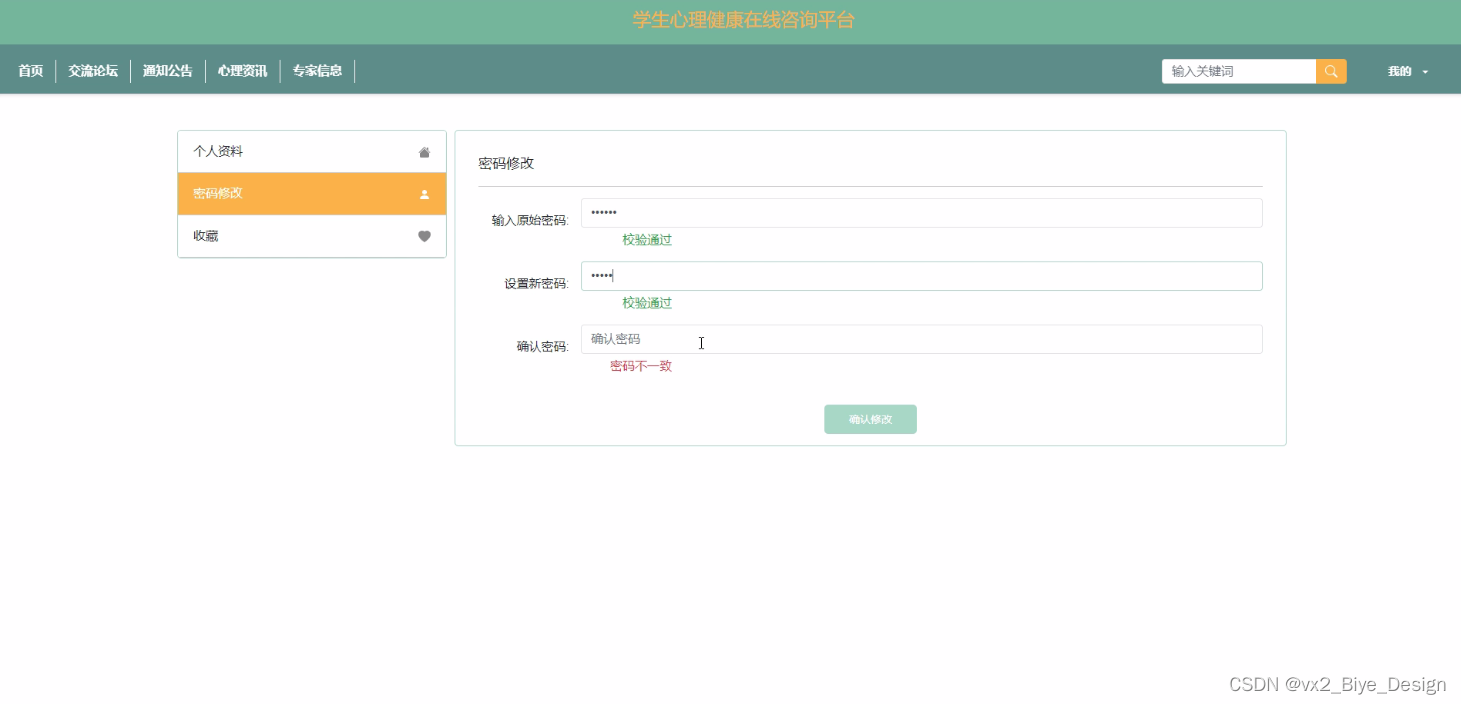
Task: Click the 输入原始密码: field label
Action: tap(530, 221)
